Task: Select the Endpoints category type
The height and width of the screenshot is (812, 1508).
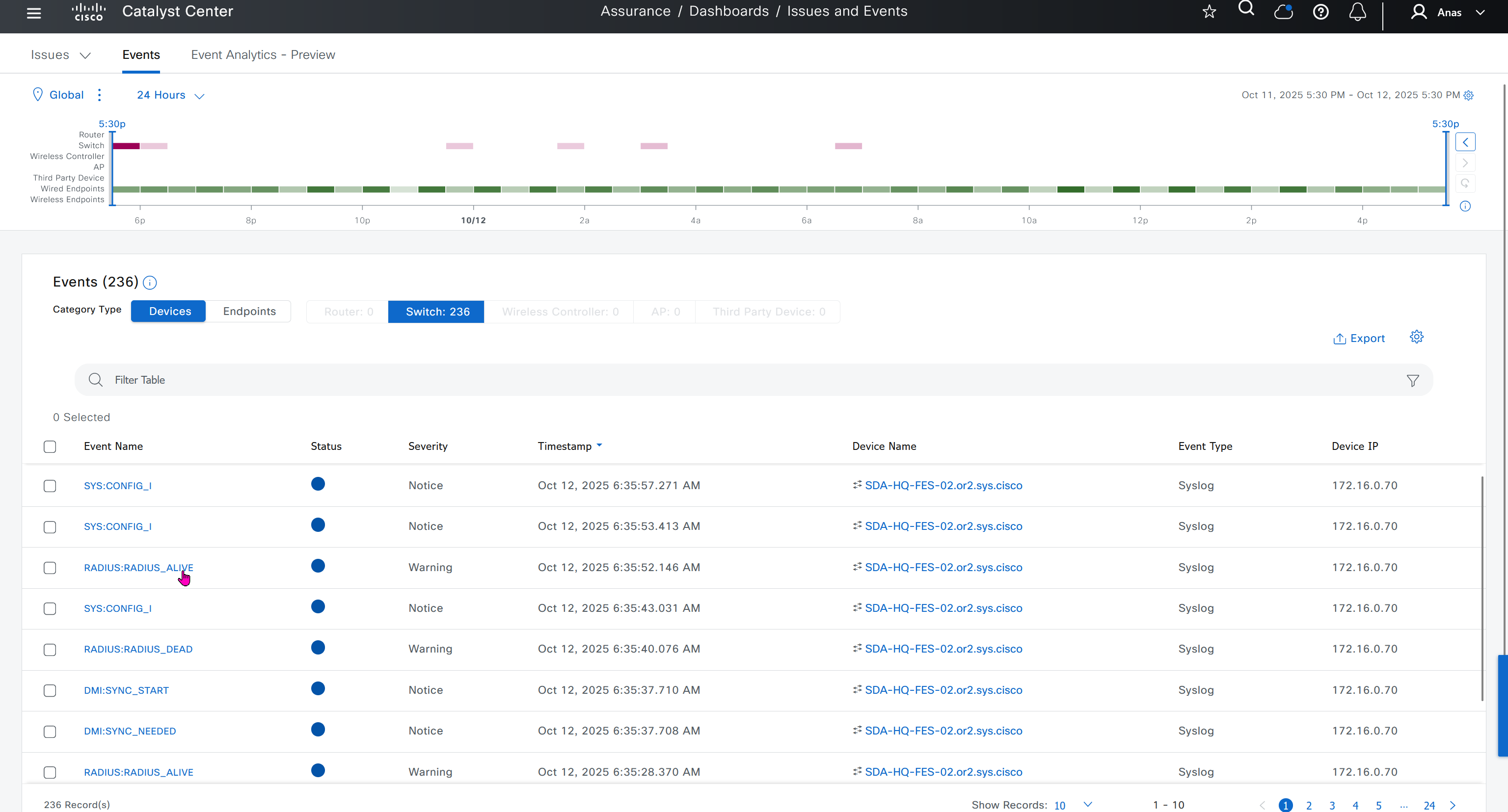Action: tap(249, 311)
